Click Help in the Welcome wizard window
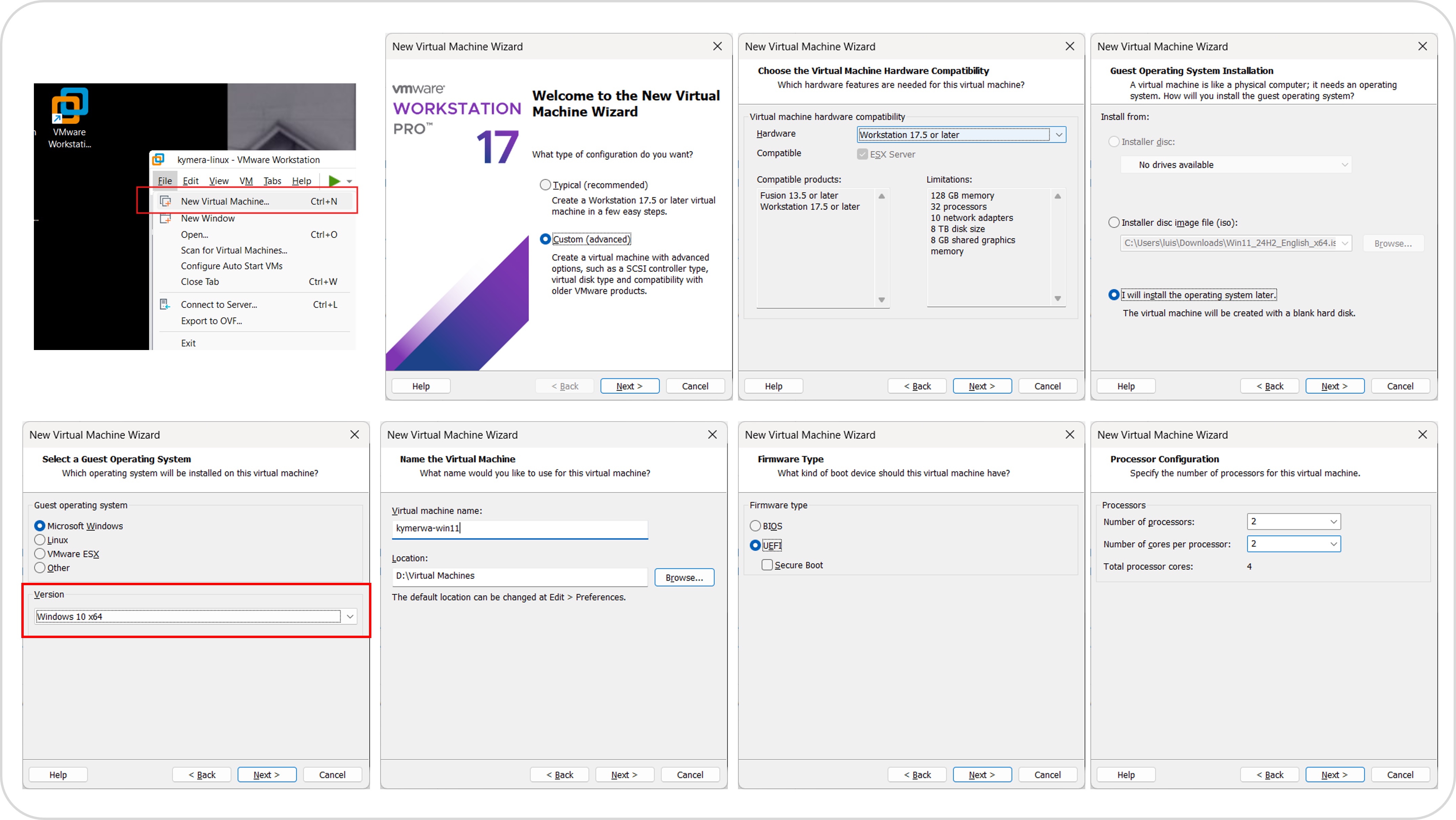Screen dimensions: 1456x820 click(x=421, y=386)
